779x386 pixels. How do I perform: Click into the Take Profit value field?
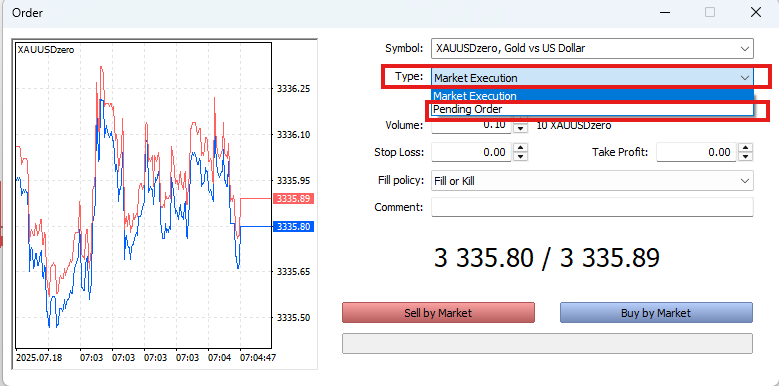696,152
